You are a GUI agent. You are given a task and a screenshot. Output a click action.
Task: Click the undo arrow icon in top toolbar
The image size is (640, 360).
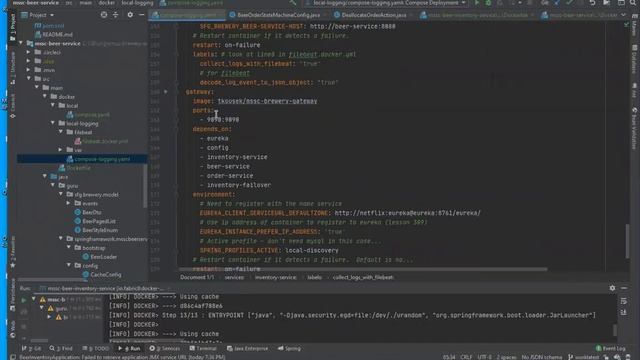tap(592, 3)
